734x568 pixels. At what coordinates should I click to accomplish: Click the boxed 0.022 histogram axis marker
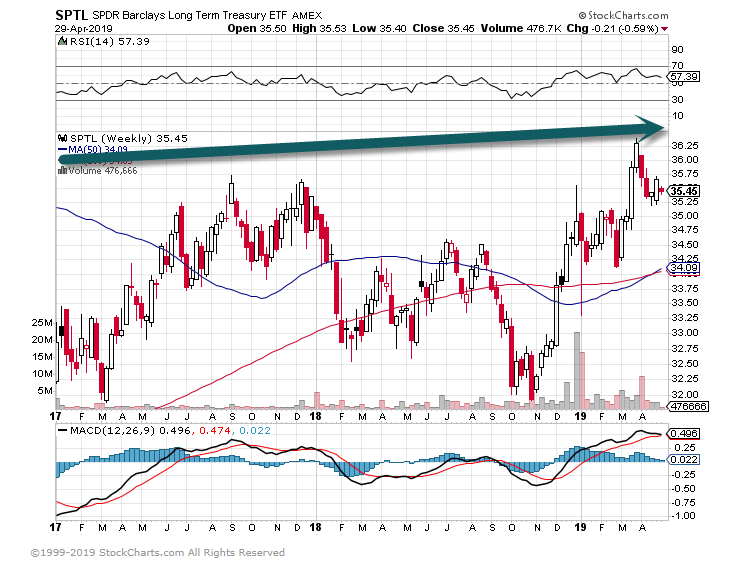[683, 459]
